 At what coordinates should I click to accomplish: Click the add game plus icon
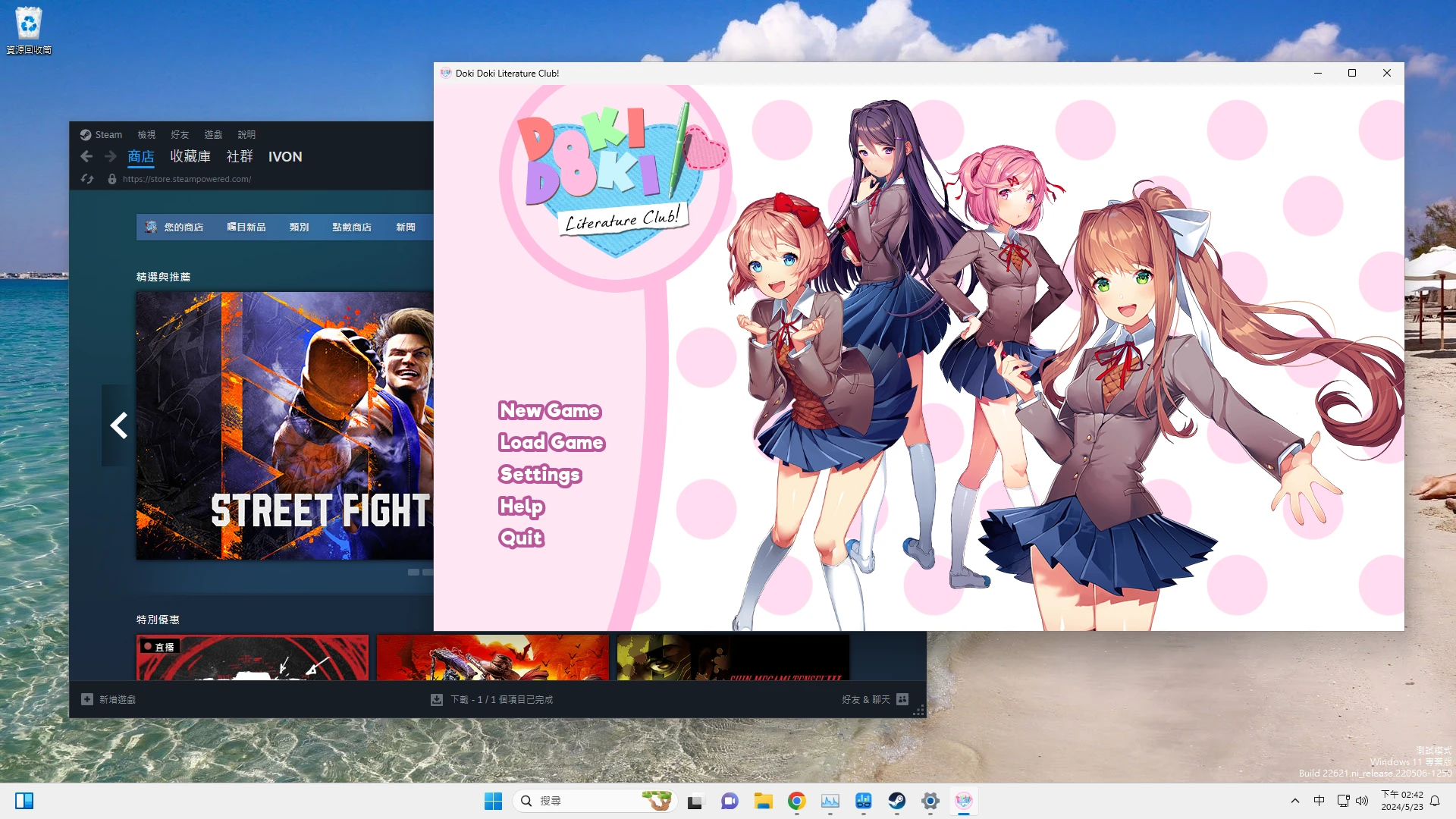87,699
